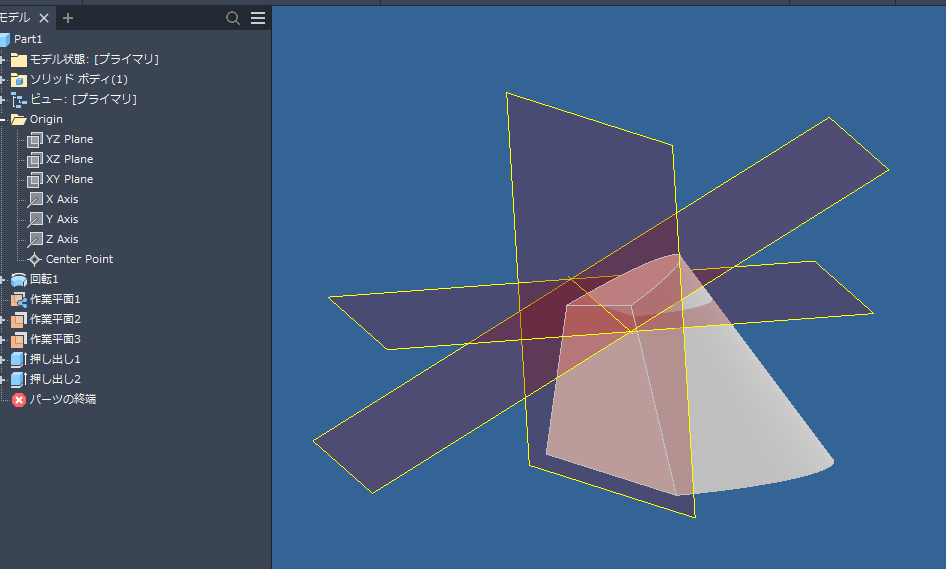Switch to the モデル tab
Image resolution: width=946 pixels, height=569 pixels.
click(x=16, y=18)
